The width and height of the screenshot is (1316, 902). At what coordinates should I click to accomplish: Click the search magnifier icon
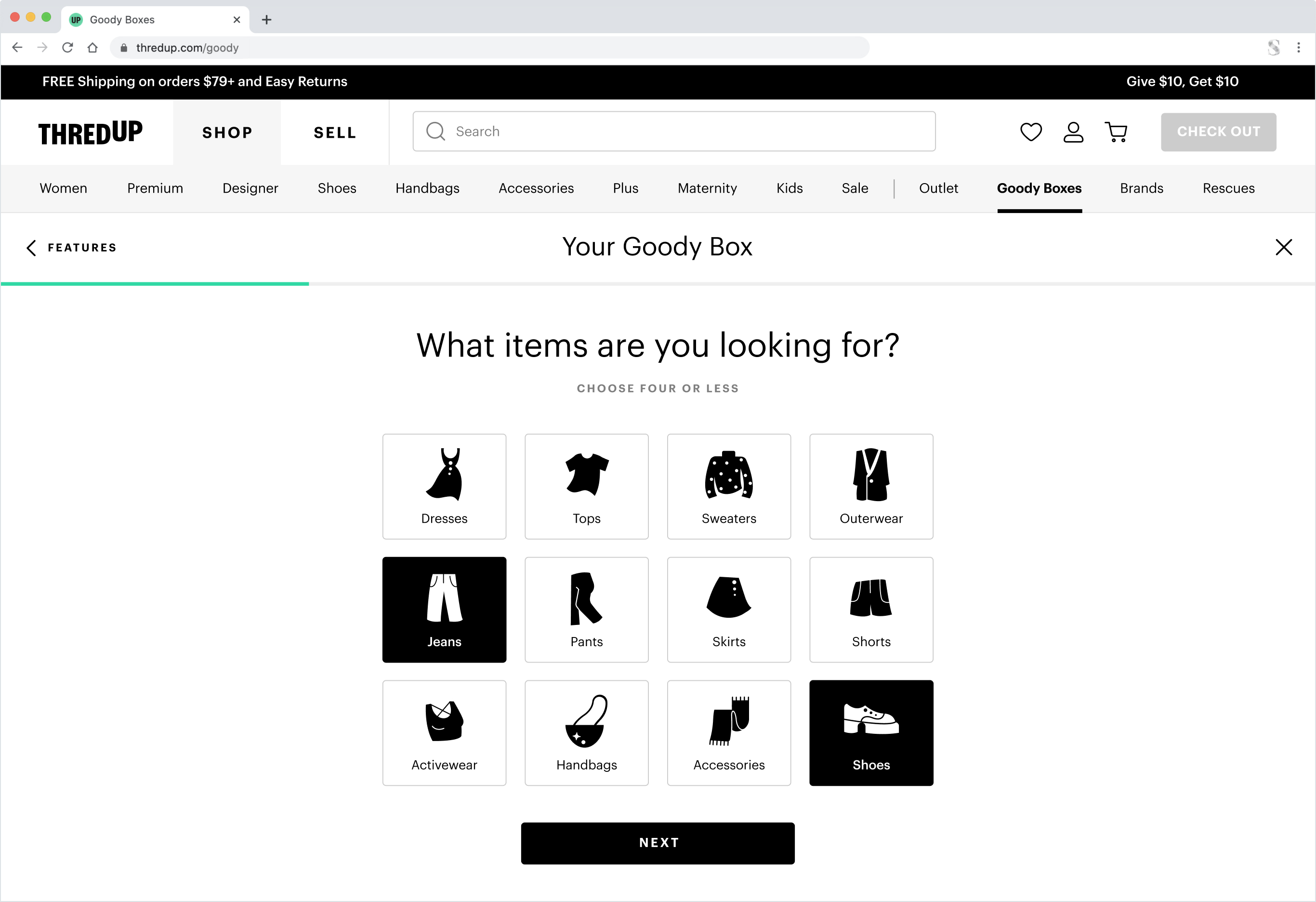[x=435, y=131]
